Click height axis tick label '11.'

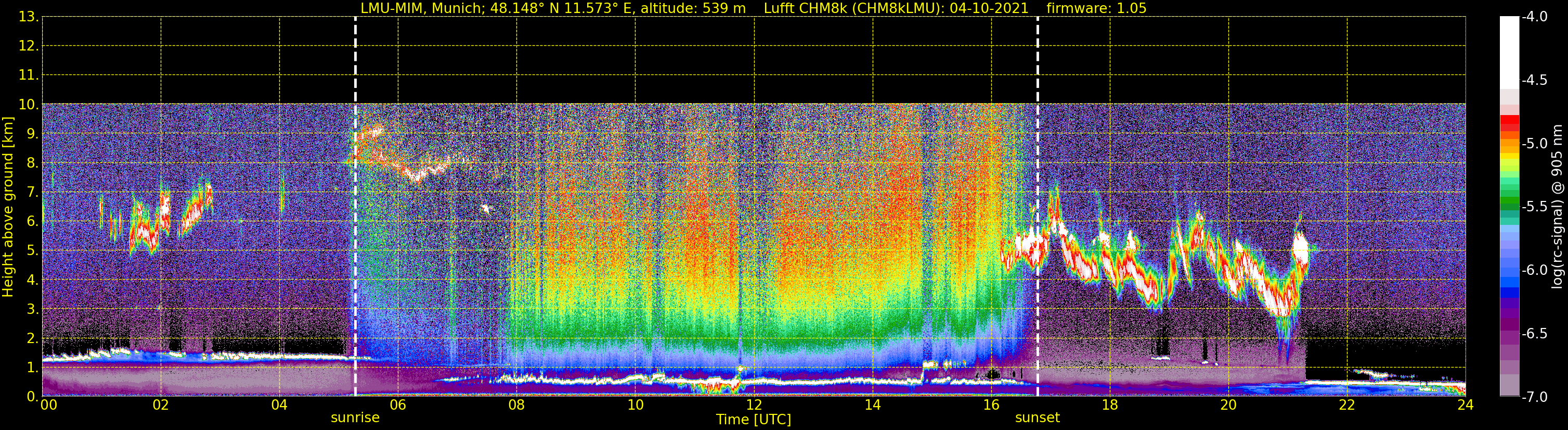29,75
